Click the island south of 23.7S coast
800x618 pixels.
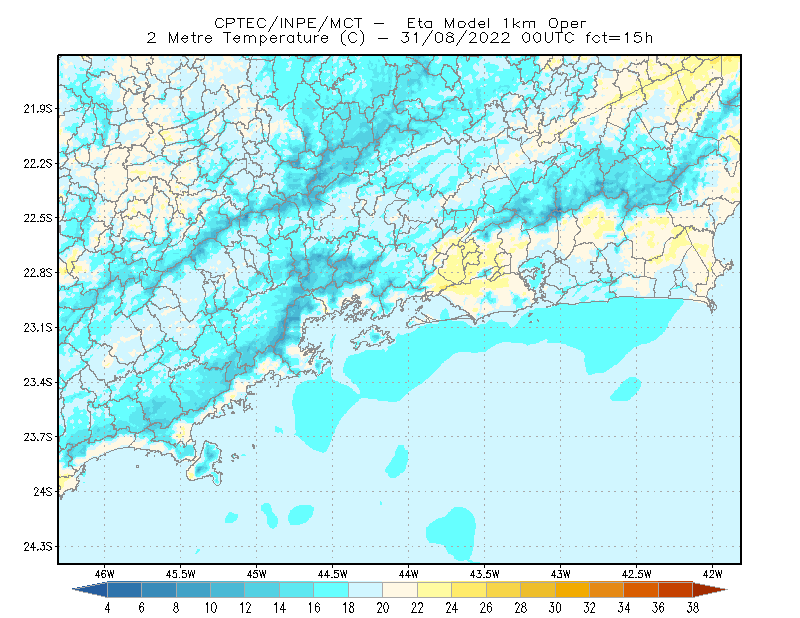[206, 462]
